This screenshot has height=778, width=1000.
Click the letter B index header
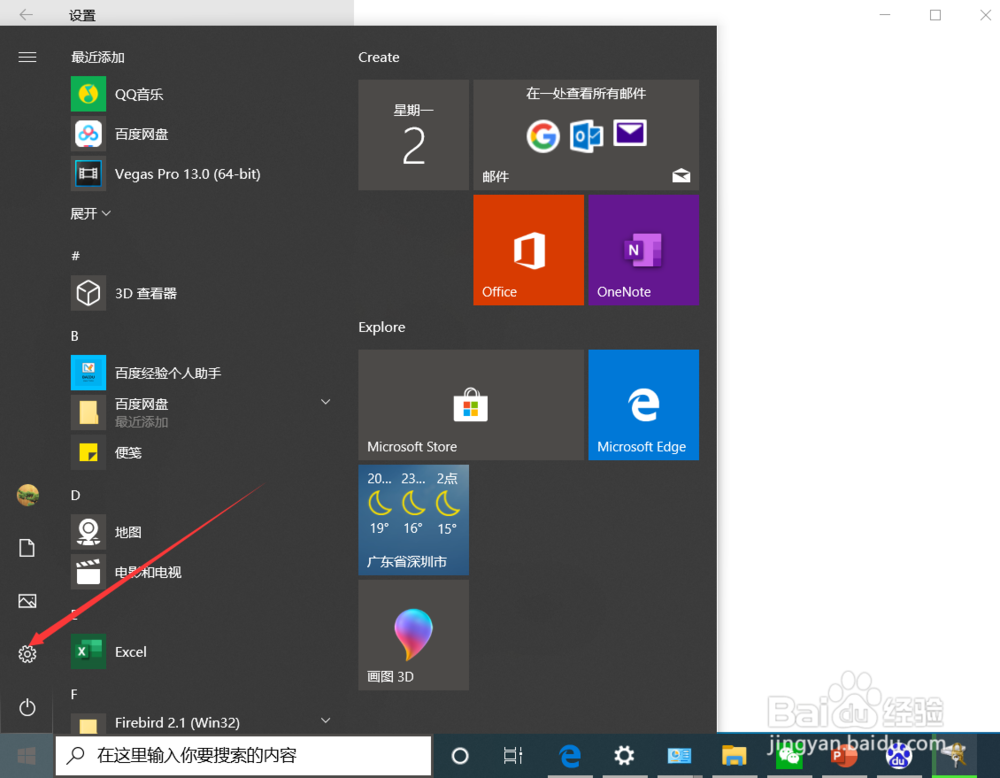tap(75, 336)
